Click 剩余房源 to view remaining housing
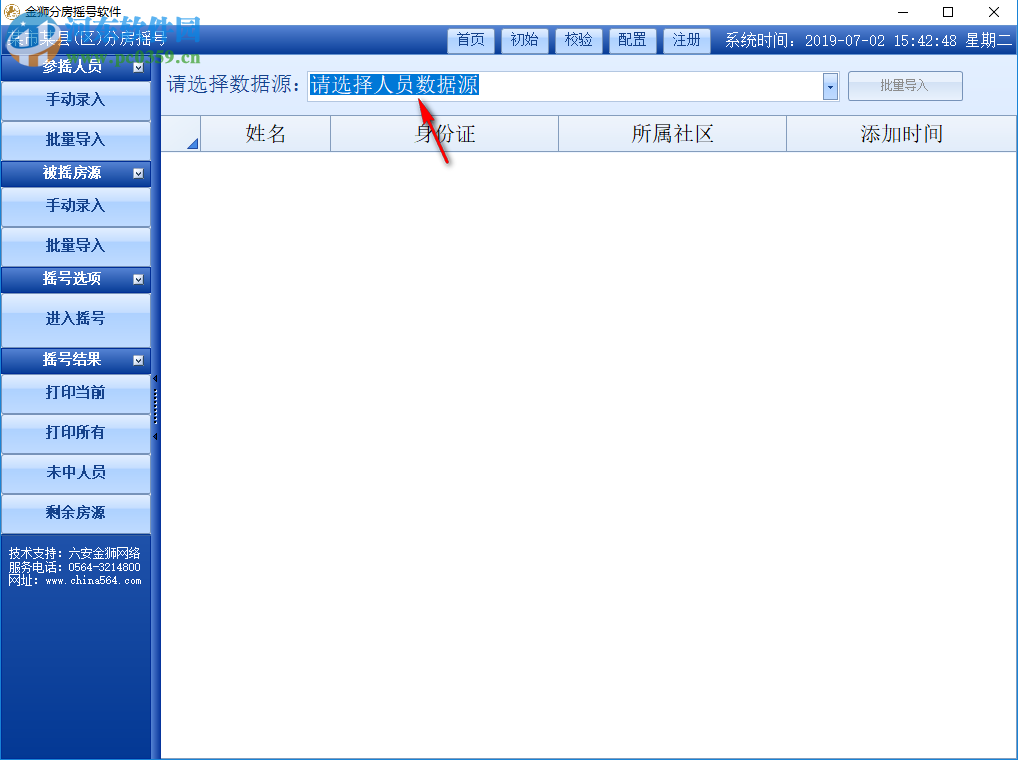The width and height of the screenshot is (1018, 760). [75, 512]
